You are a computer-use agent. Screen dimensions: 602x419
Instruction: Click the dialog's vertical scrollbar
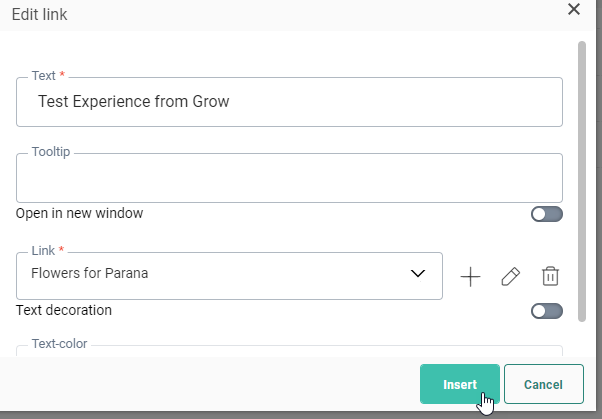click(x=582, y=180)
